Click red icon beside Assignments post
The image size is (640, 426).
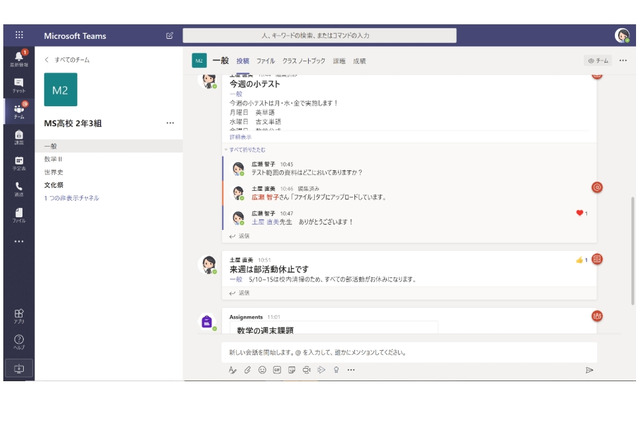tap(597, 316)
